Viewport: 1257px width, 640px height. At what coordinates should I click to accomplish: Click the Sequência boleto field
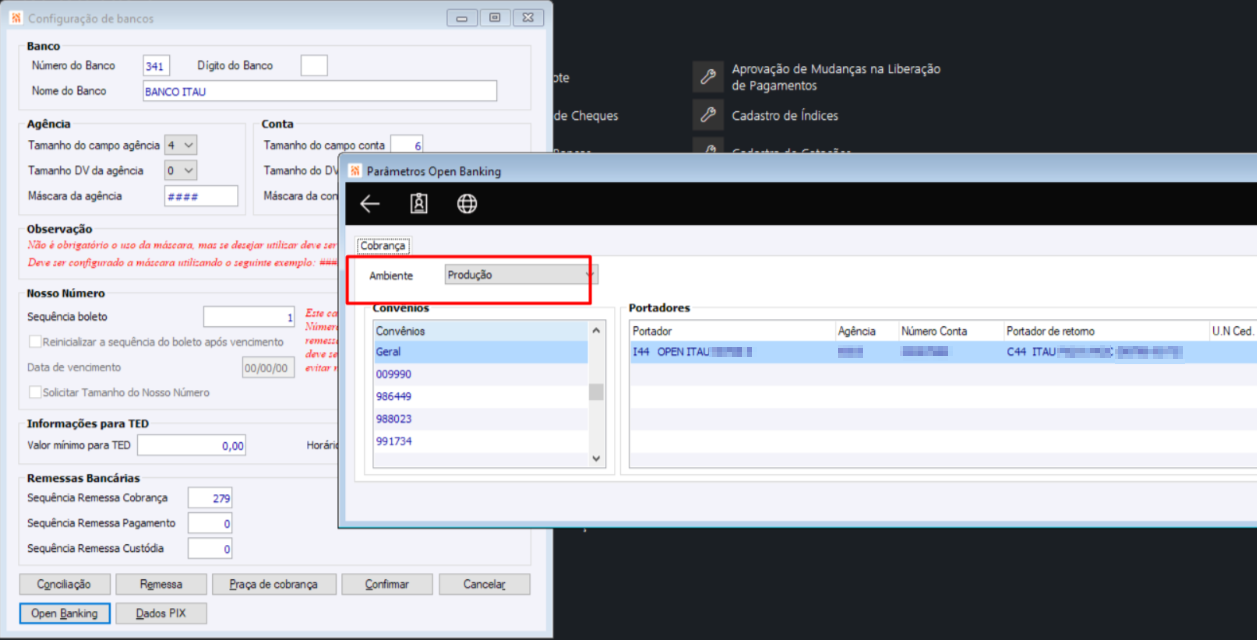click(x=249, y=317)
